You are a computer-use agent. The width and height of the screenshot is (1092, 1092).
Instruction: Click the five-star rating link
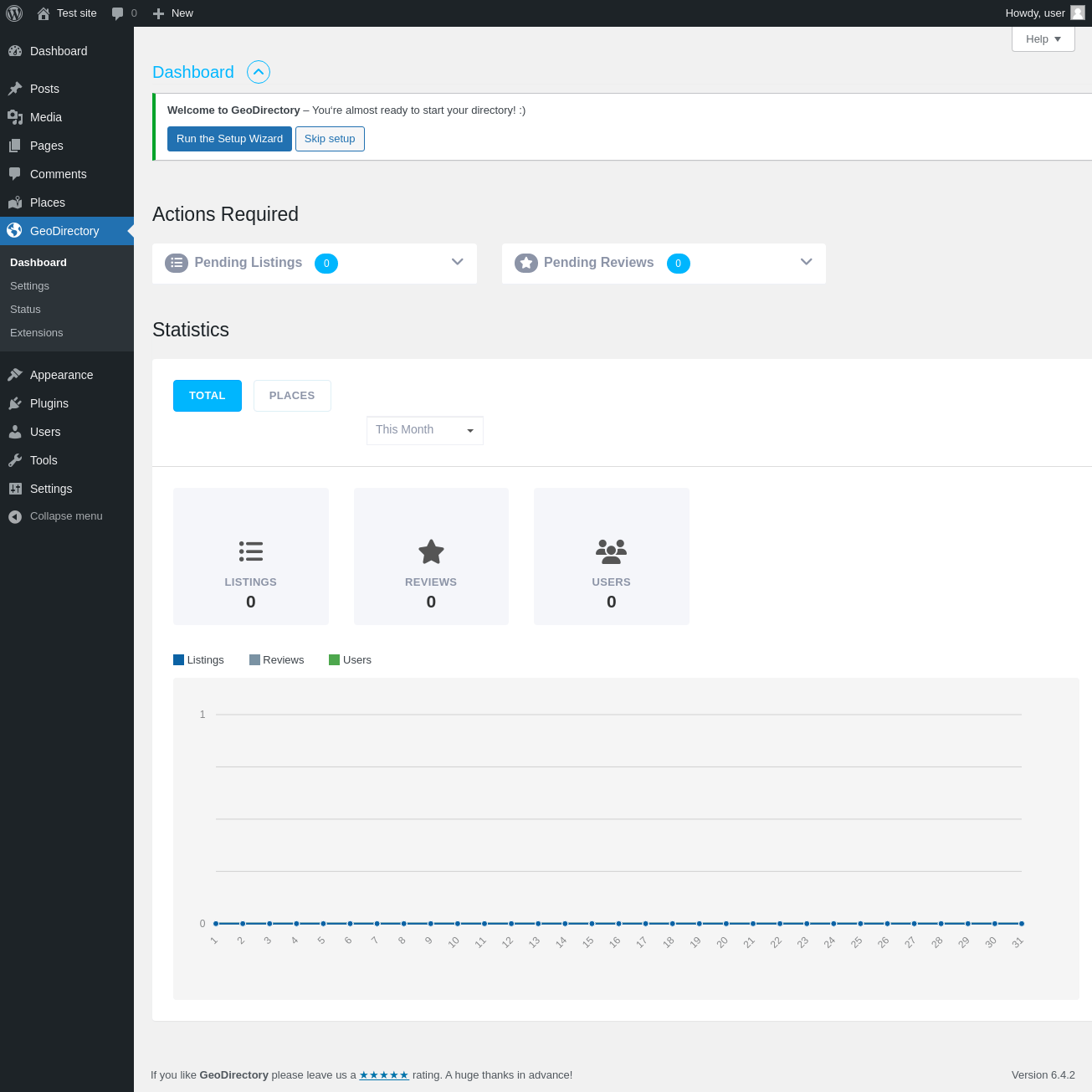click(x=384, y=1075)
